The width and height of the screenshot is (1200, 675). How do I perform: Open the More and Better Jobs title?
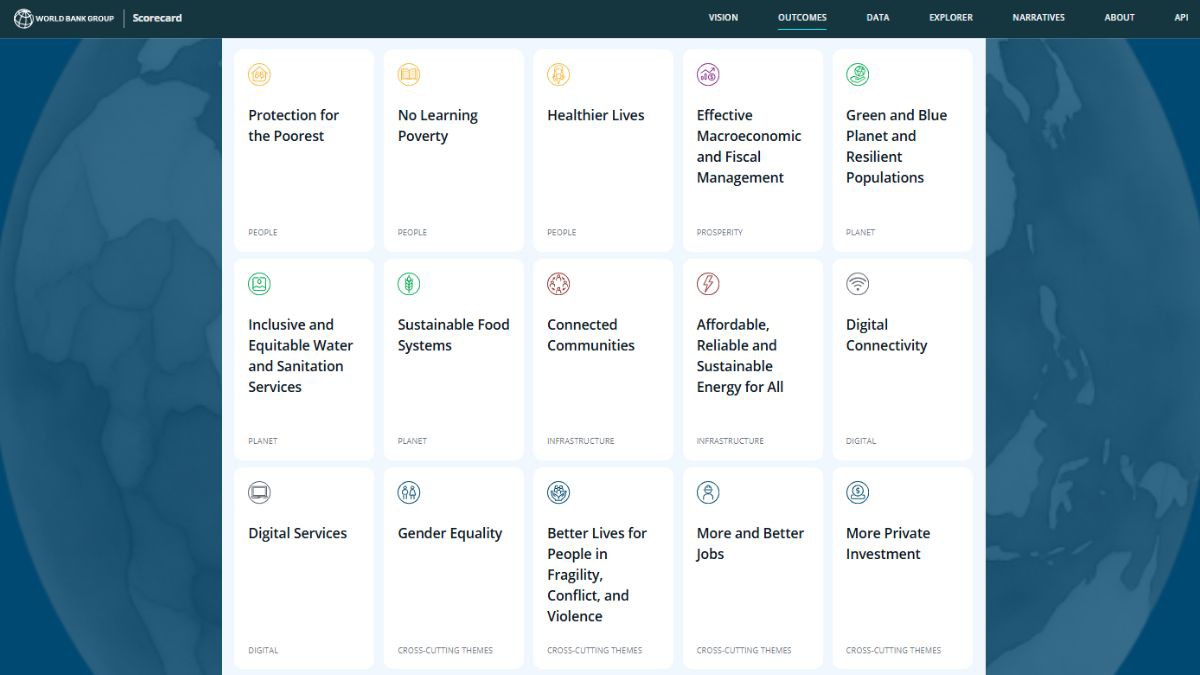click(x=750, y=544)
